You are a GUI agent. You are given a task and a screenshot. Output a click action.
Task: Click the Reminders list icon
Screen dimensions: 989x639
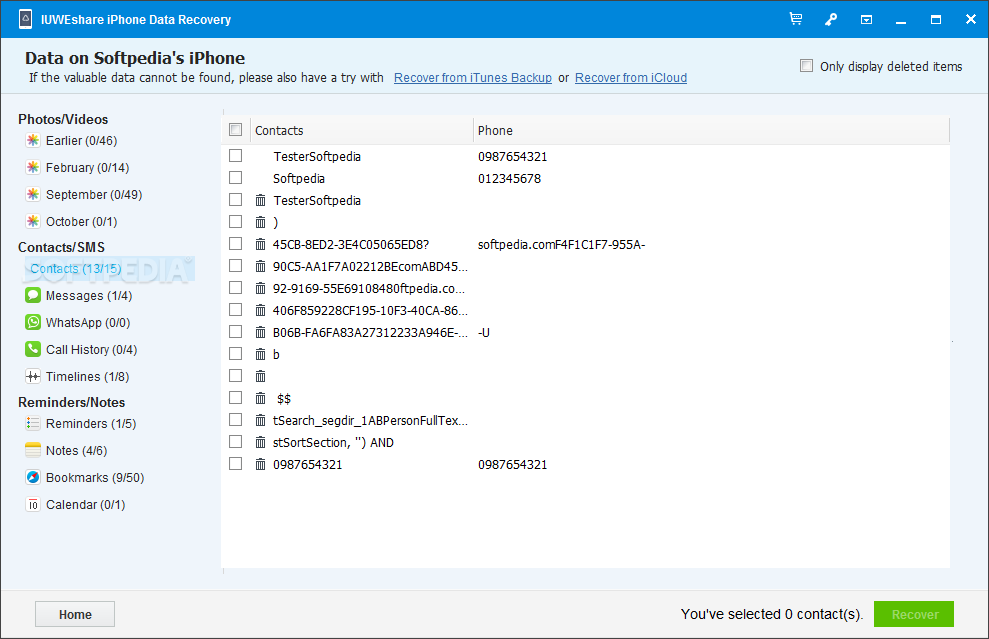tap(33, 423)
